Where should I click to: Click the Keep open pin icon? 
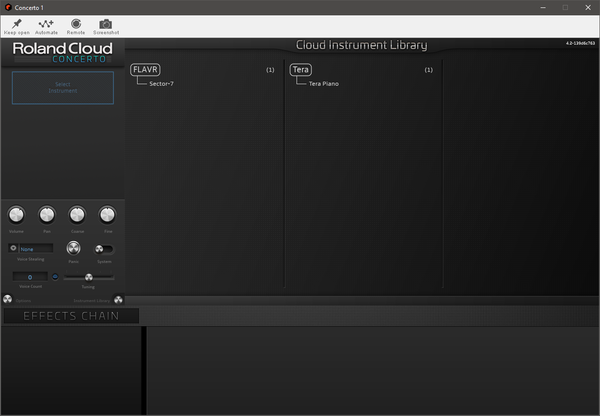coord(16,24)
